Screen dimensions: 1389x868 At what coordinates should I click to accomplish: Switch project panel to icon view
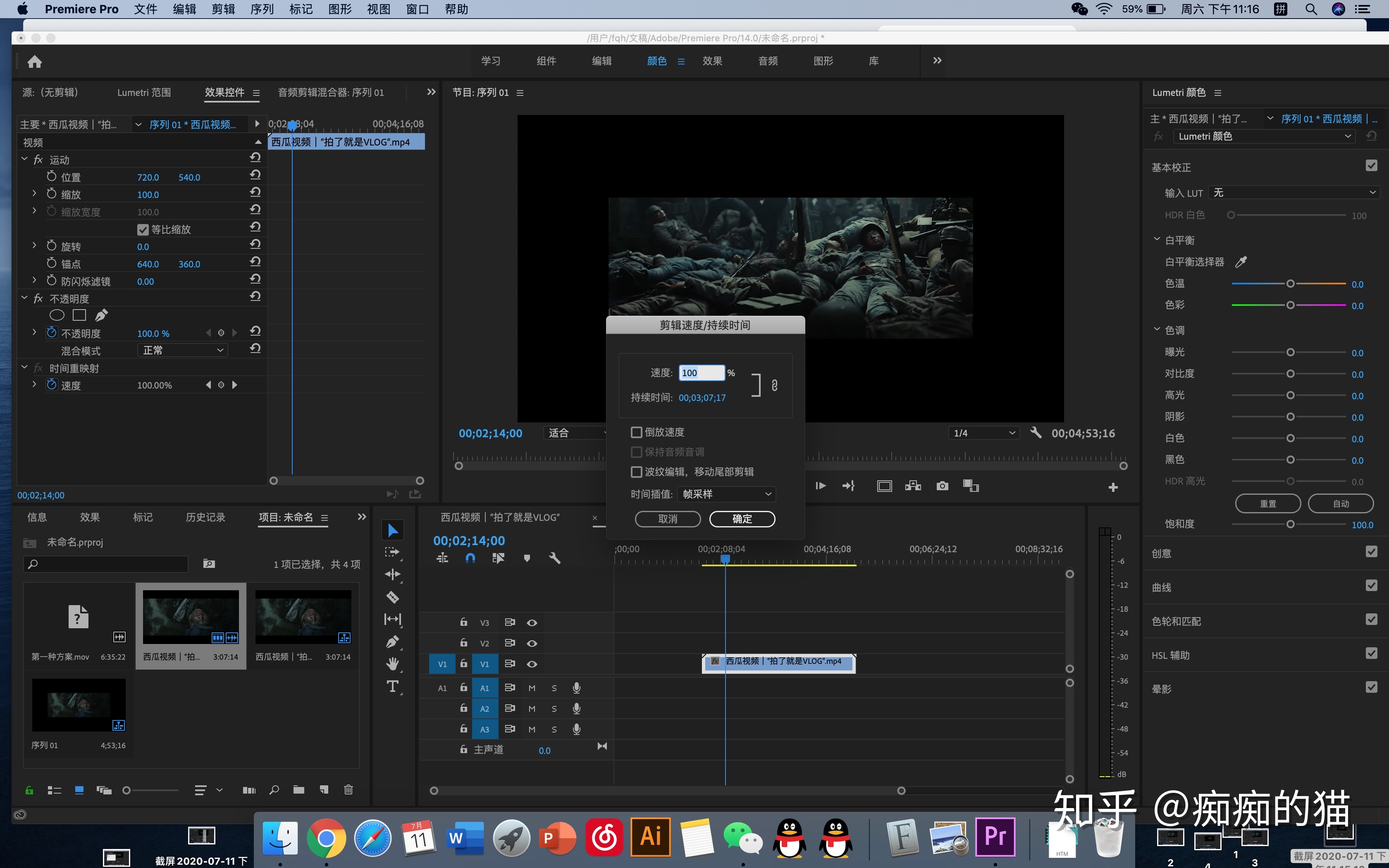tap(79, 790)
